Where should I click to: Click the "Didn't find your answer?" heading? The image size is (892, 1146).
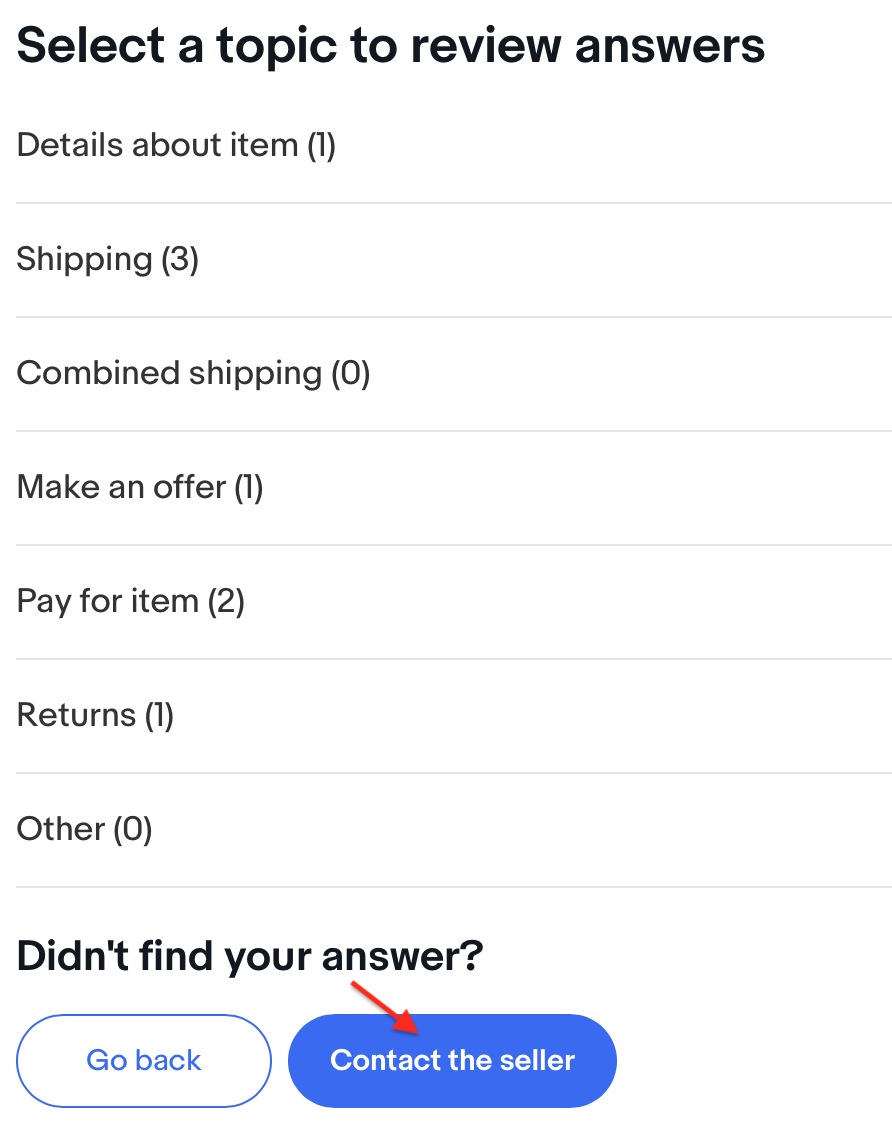click(250, 957)
